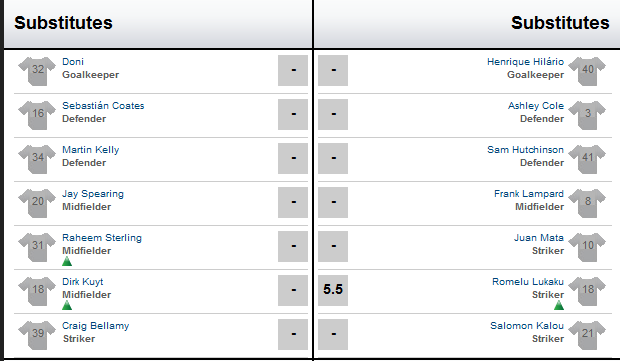Click the green substitution arrow under Romelu Lukaku

pos(559,305)
